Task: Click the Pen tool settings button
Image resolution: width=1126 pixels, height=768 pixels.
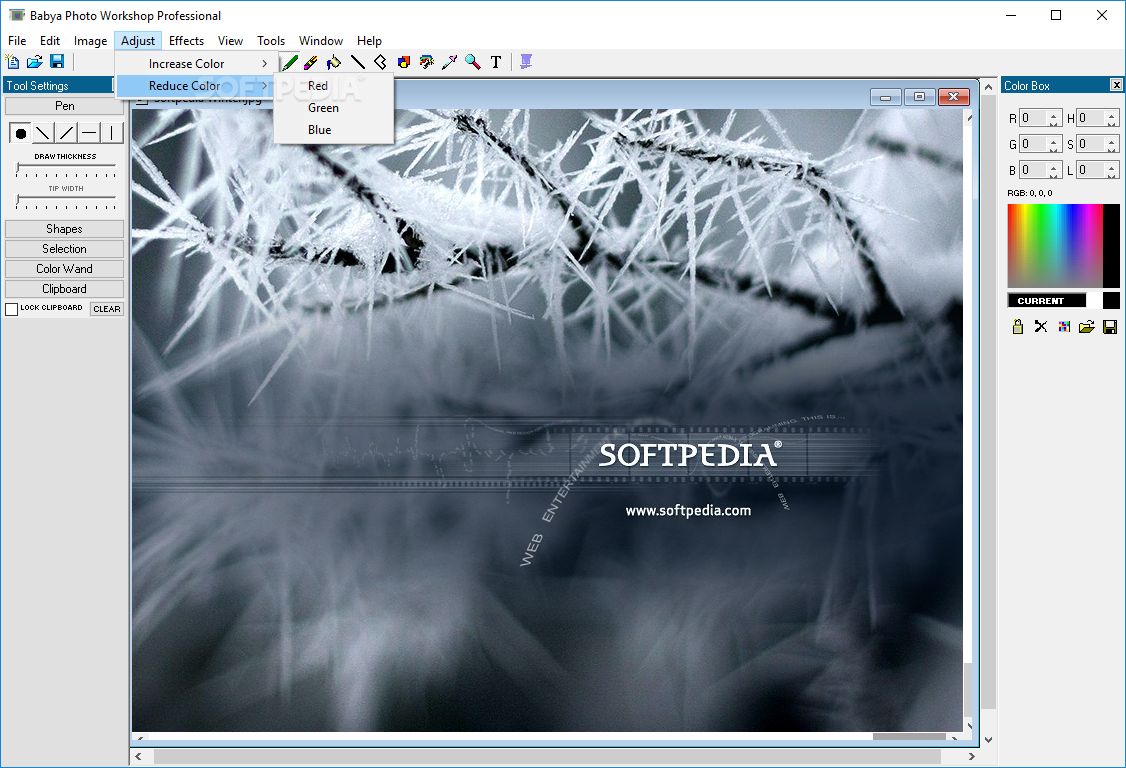Action: click(x=65, y=106)
